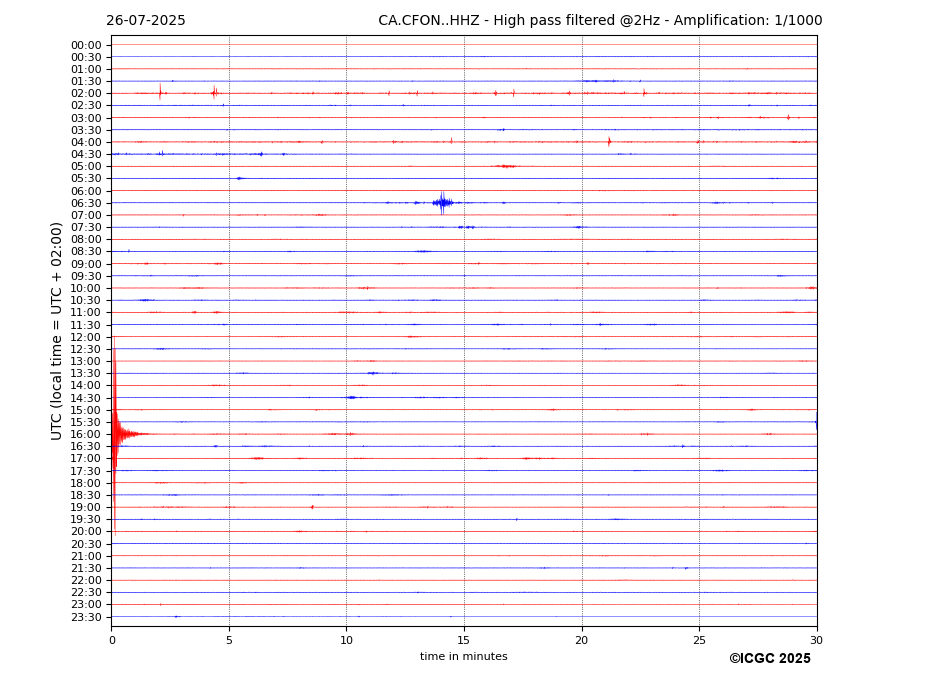This screenshot has width=927, height=696.
Task: Click the x-axis tick label 10
Action: (x=346, y=640)
